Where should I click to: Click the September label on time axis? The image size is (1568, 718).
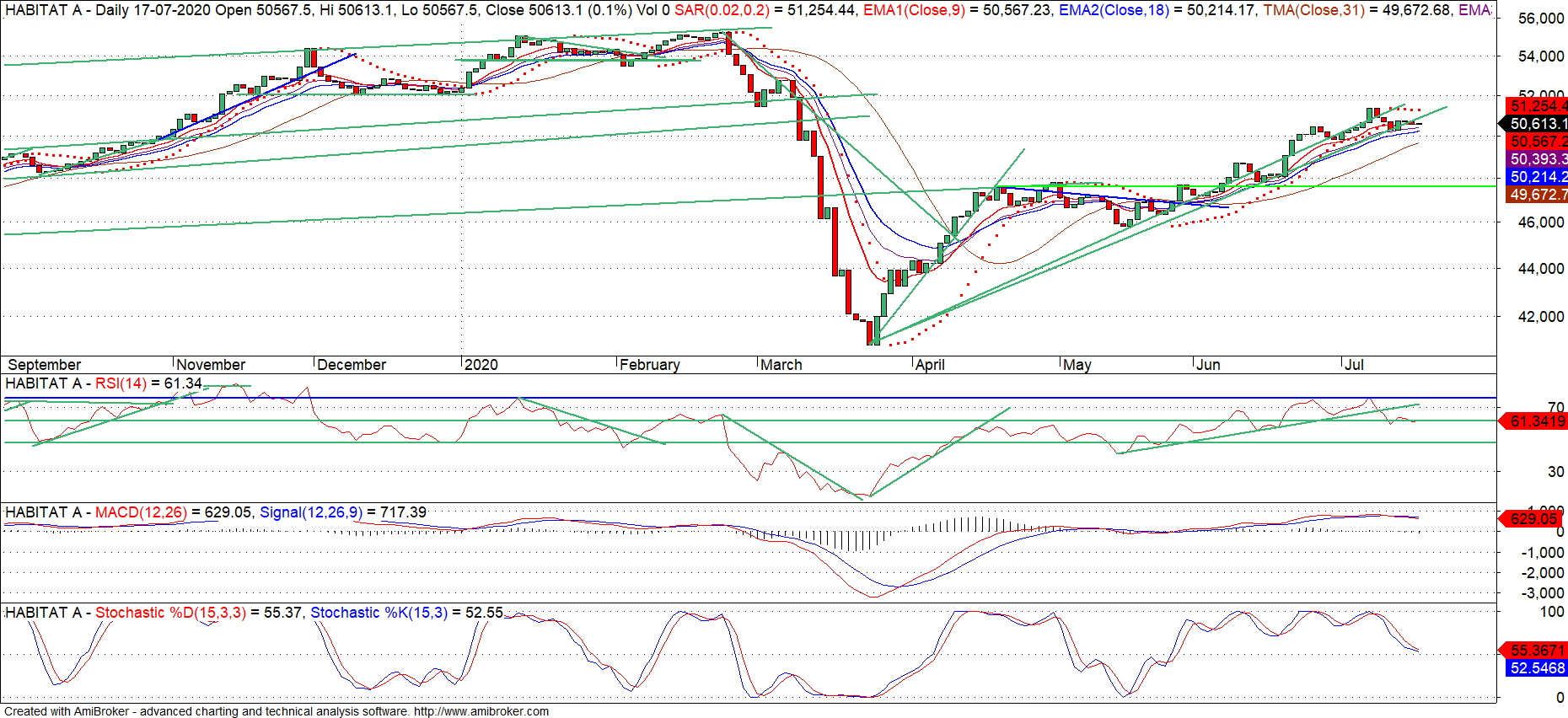pyautogui.click(x=44, y=365)
